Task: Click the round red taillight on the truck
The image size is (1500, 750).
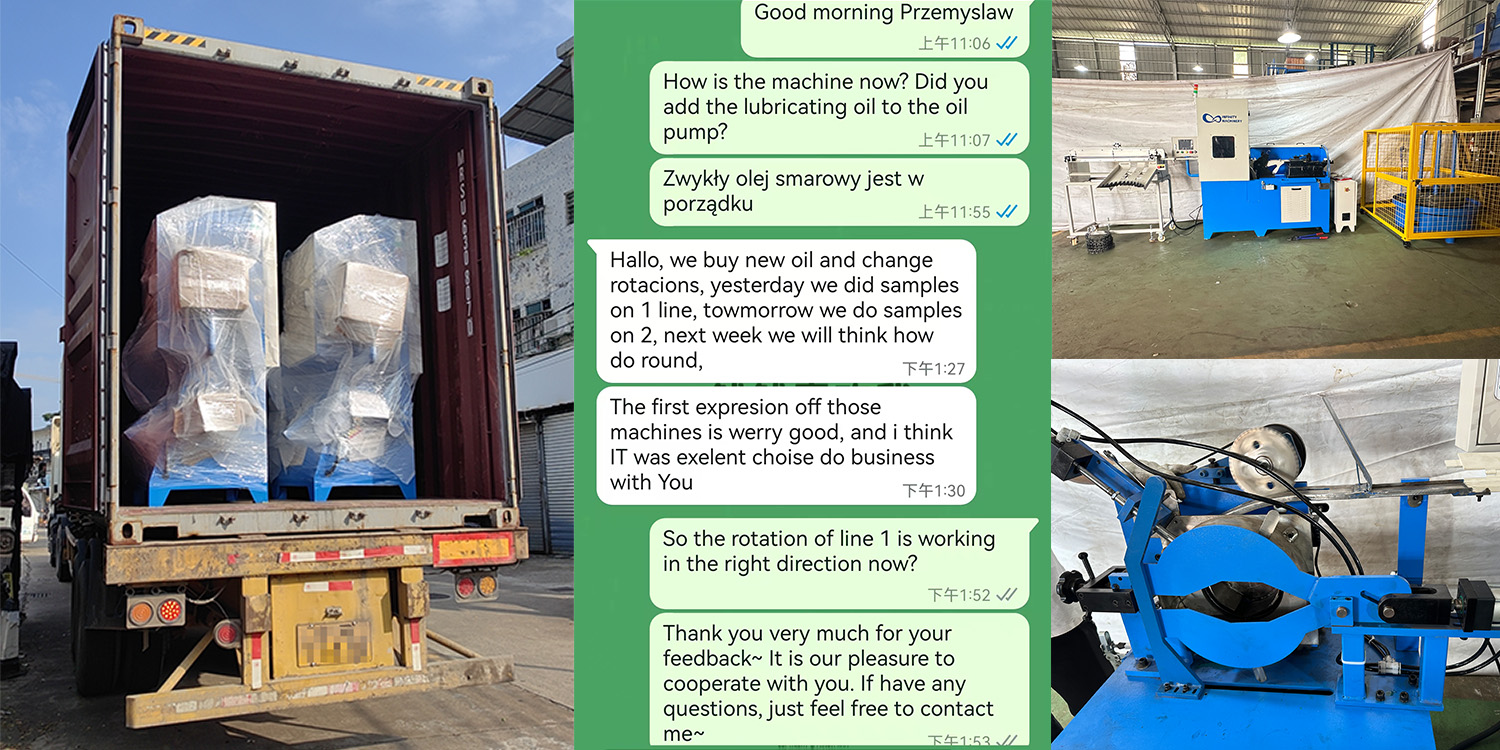Action: pos(170,609)
